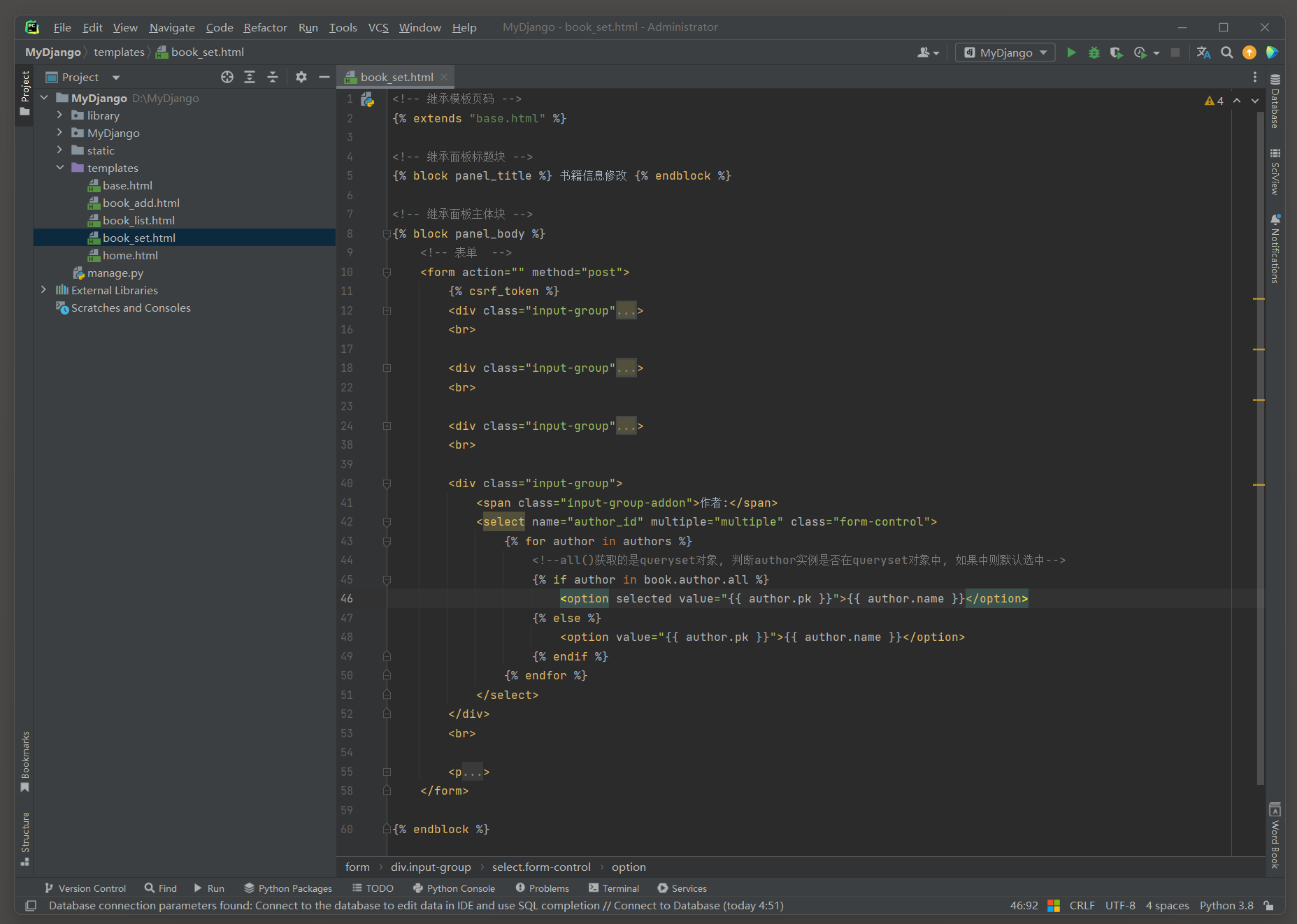Viewport: 1297px width, 924px height.
Task: Open Python Packages tool window
Action: [287, 888]
